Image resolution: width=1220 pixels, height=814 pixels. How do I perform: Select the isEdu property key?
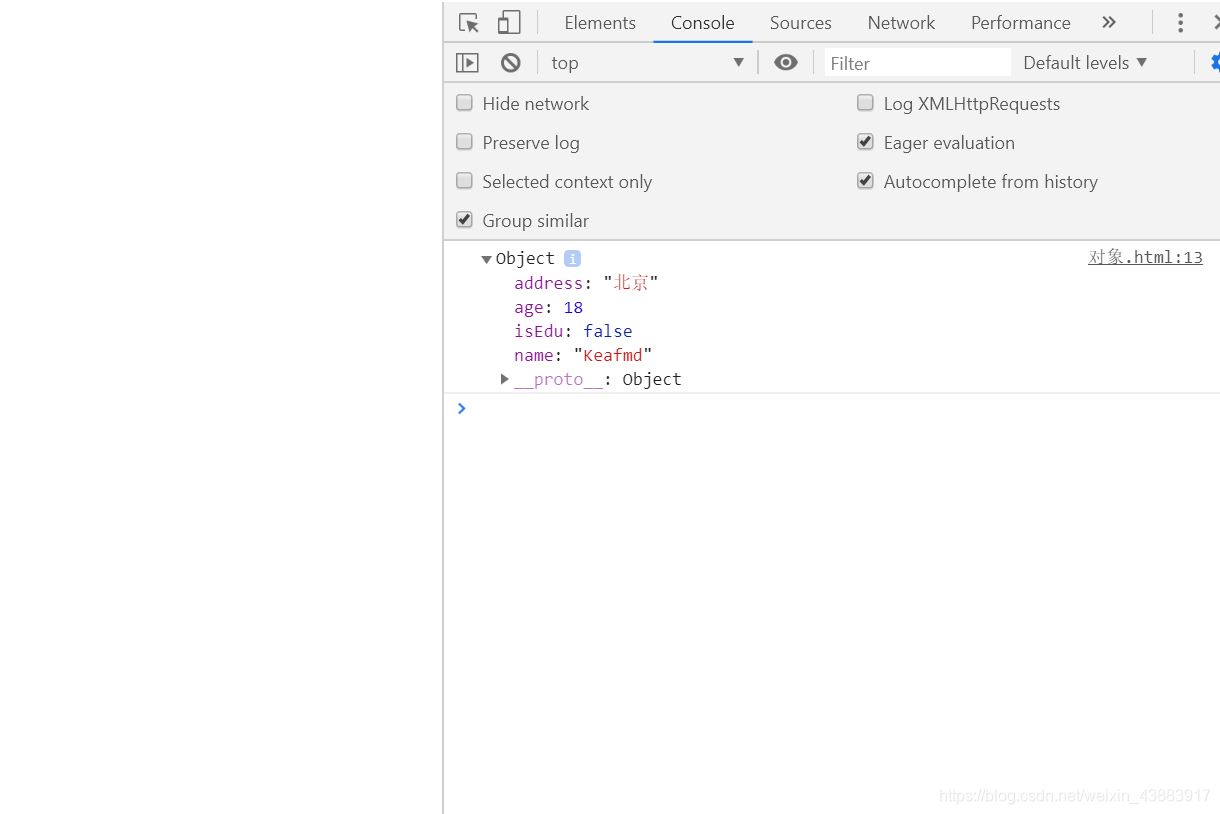point(538,331)
